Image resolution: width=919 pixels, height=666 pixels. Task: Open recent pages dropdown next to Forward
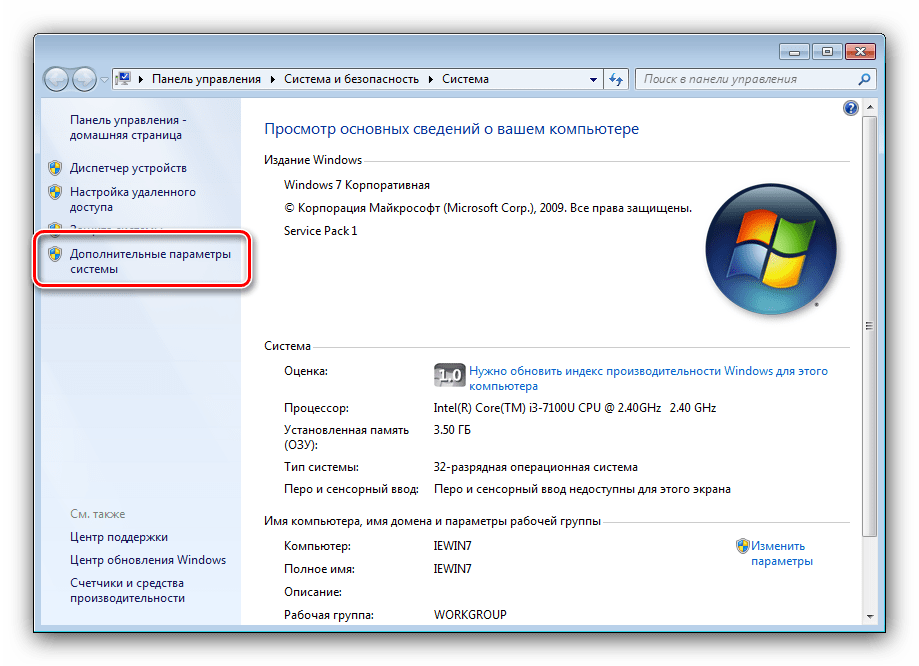pos(104,79)
